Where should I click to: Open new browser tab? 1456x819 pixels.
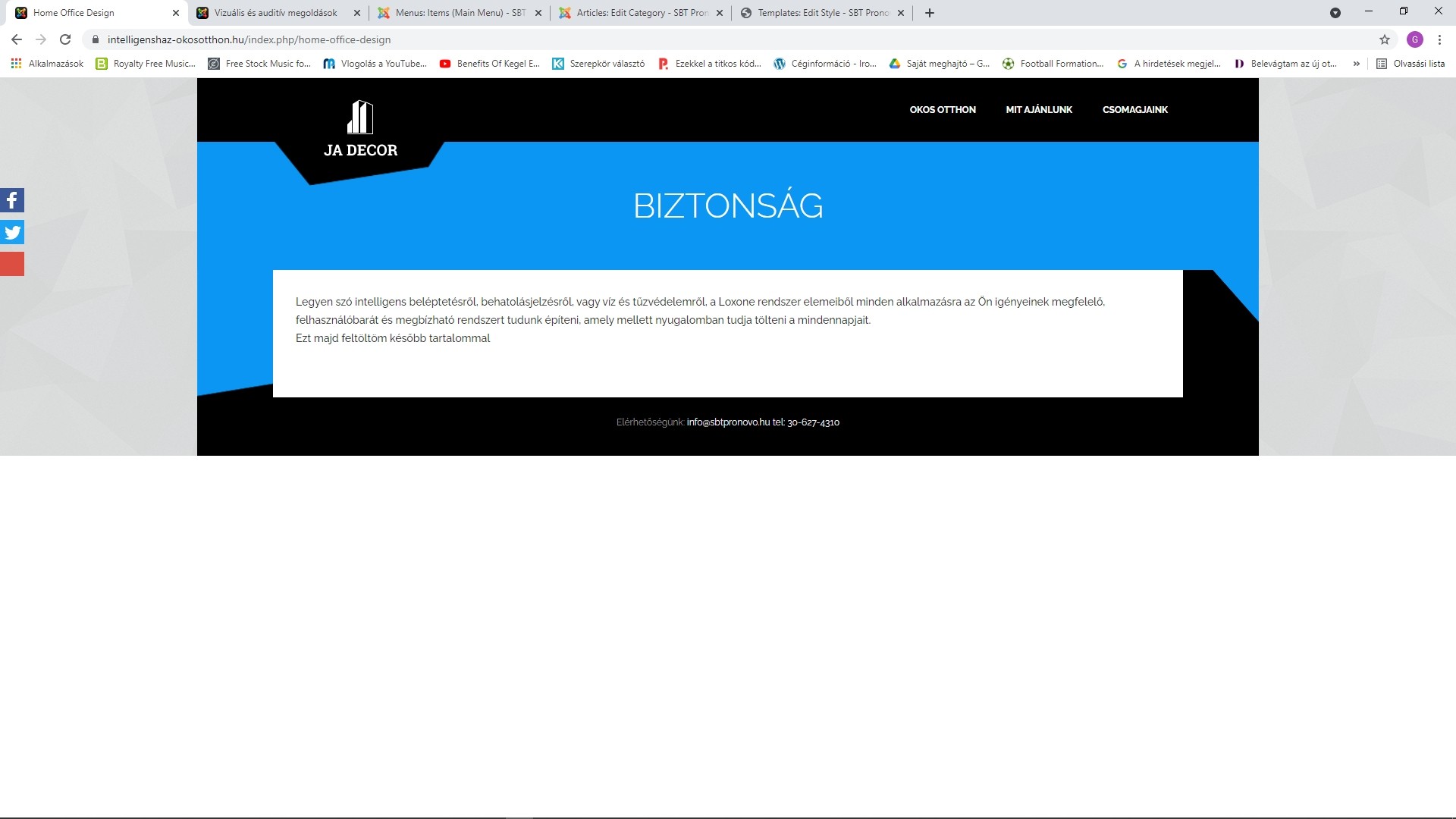click(x=930, y=13)
